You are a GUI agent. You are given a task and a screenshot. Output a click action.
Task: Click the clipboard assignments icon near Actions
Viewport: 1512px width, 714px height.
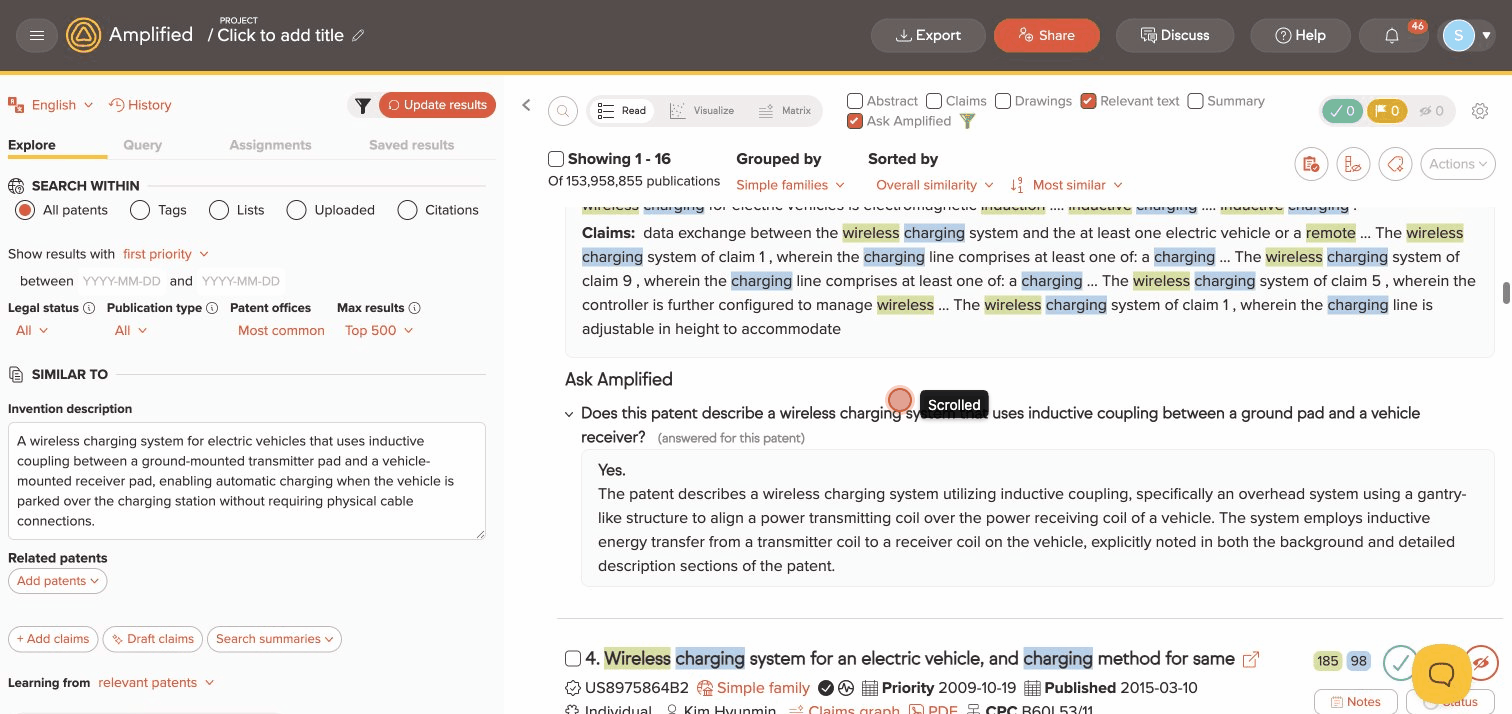pyautogui.click(x=1311, y=163)
